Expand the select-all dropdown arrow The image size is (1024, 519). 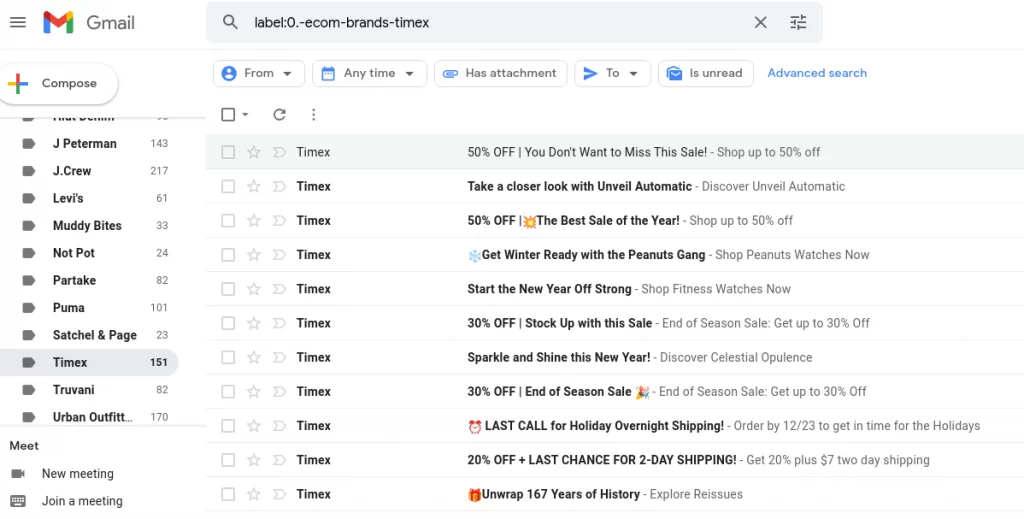coord(246,115)
